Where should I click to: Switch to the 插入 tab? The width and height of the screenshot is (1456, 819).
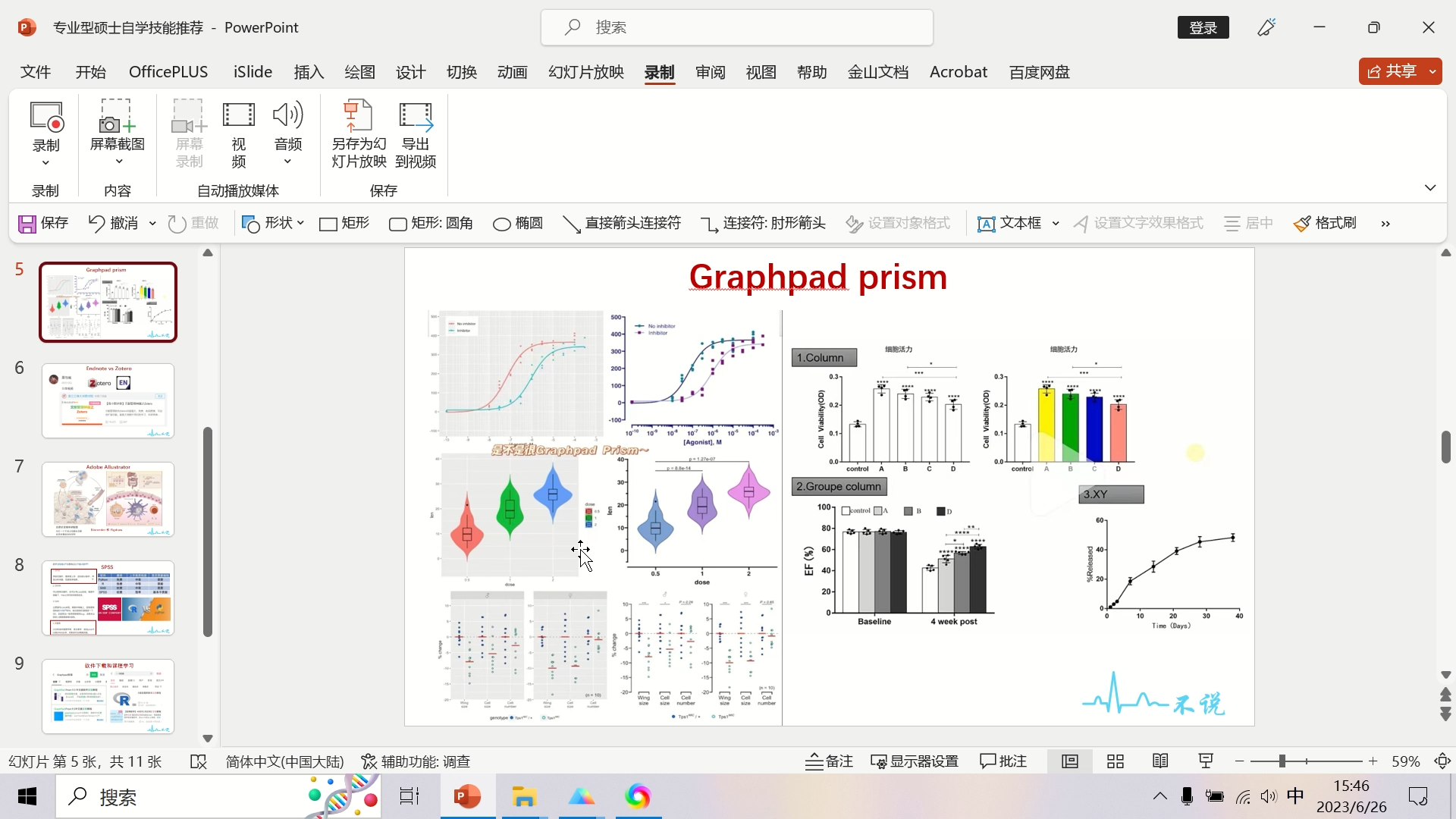click(309, 72)
